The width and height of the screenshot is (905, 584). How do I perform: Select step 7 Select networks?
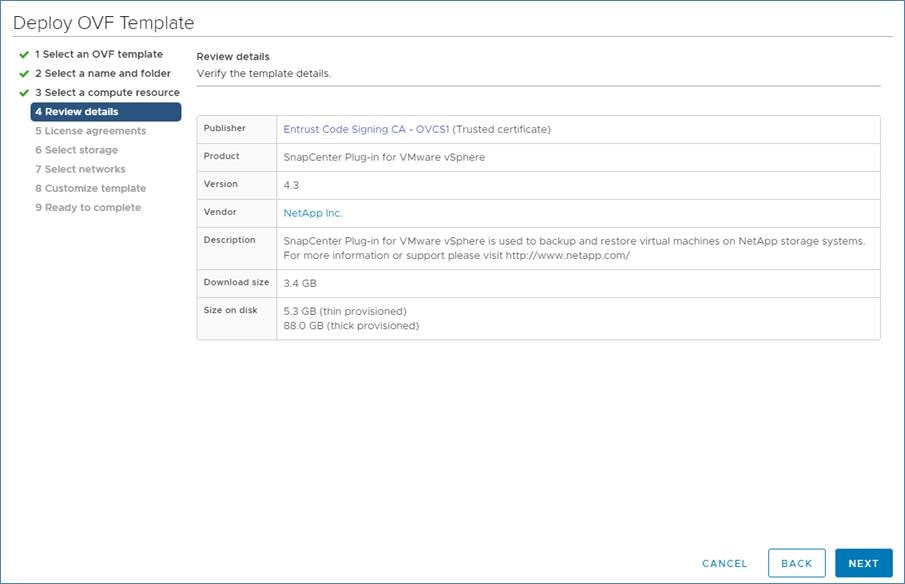pos(80,169)
